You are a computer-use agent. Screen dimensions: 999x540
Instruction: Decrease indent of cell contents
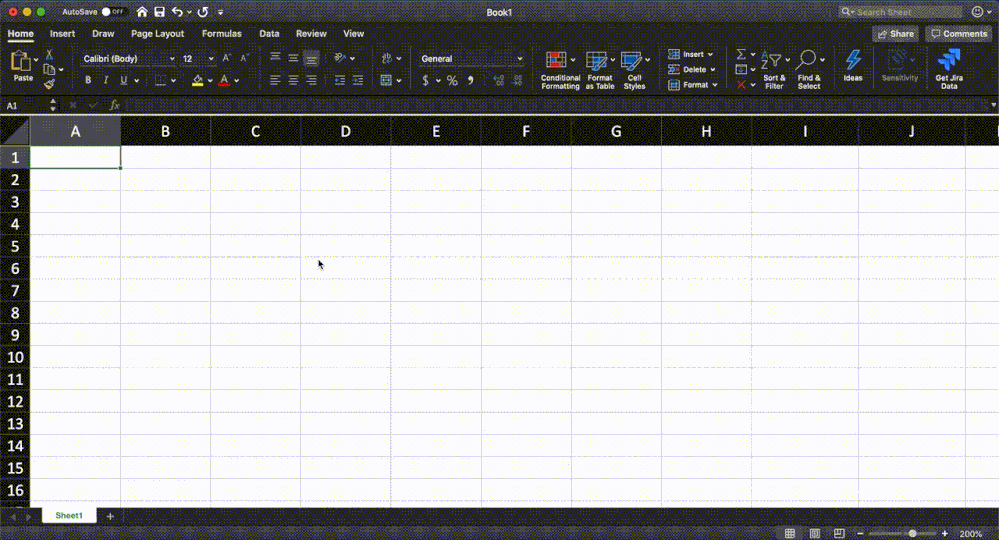coord(340,80)
